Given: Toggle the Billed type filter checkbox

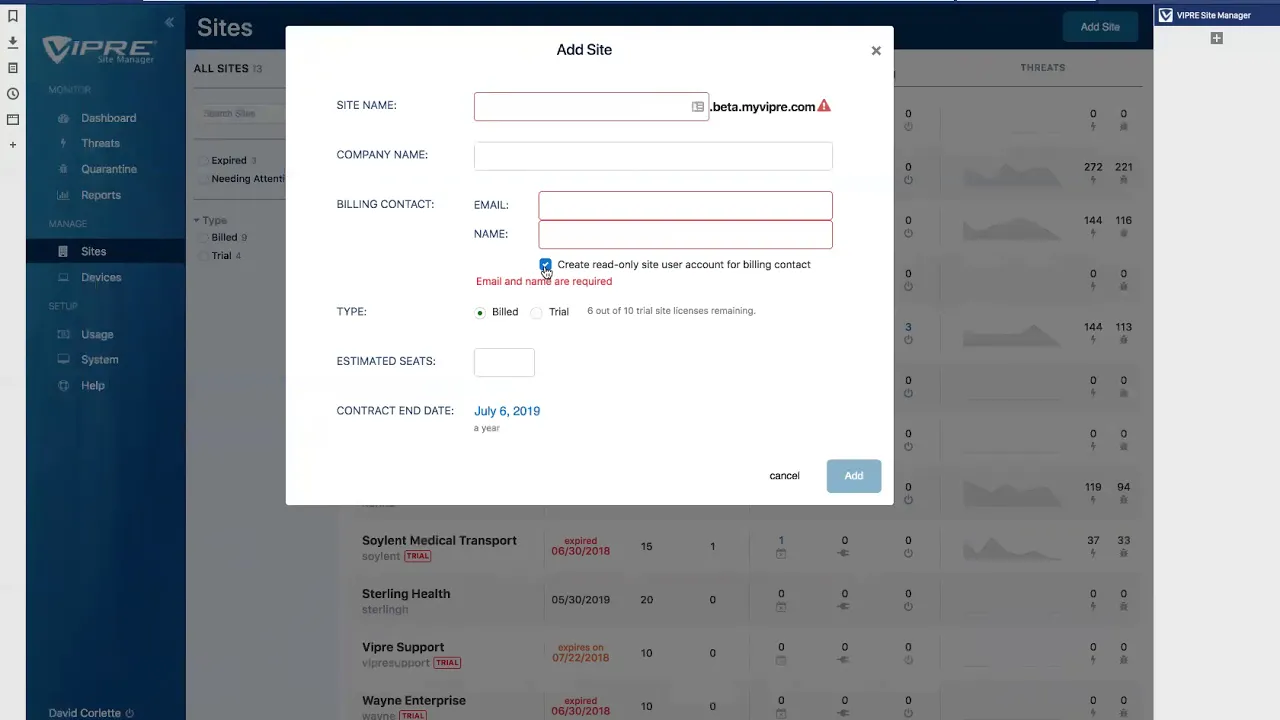Looking at the screenshot, I should click(203, 238).
